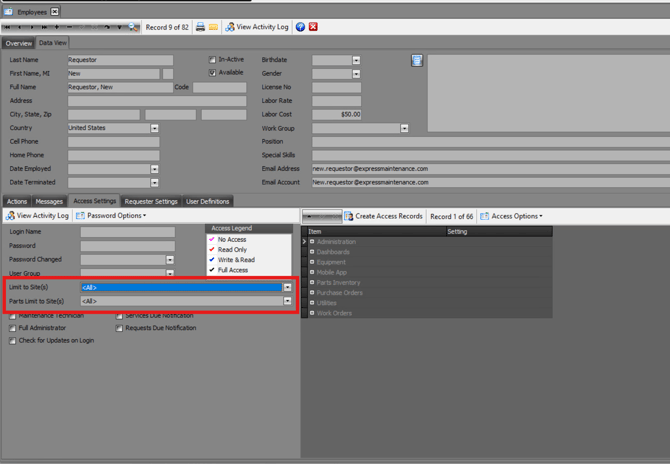Switch to the Overview tab
This screenshot has height=464, width=670.
point(18,44)
